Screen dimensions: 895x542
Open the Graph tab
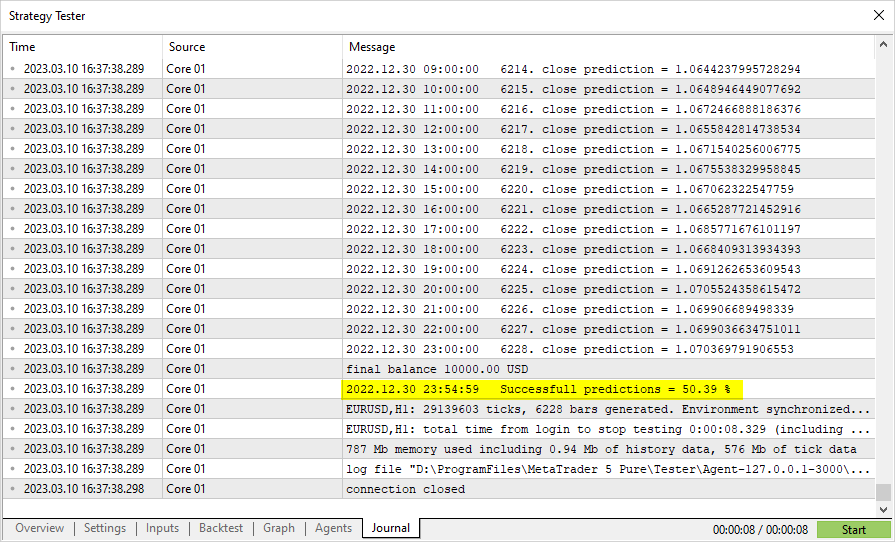click(279, 529)
